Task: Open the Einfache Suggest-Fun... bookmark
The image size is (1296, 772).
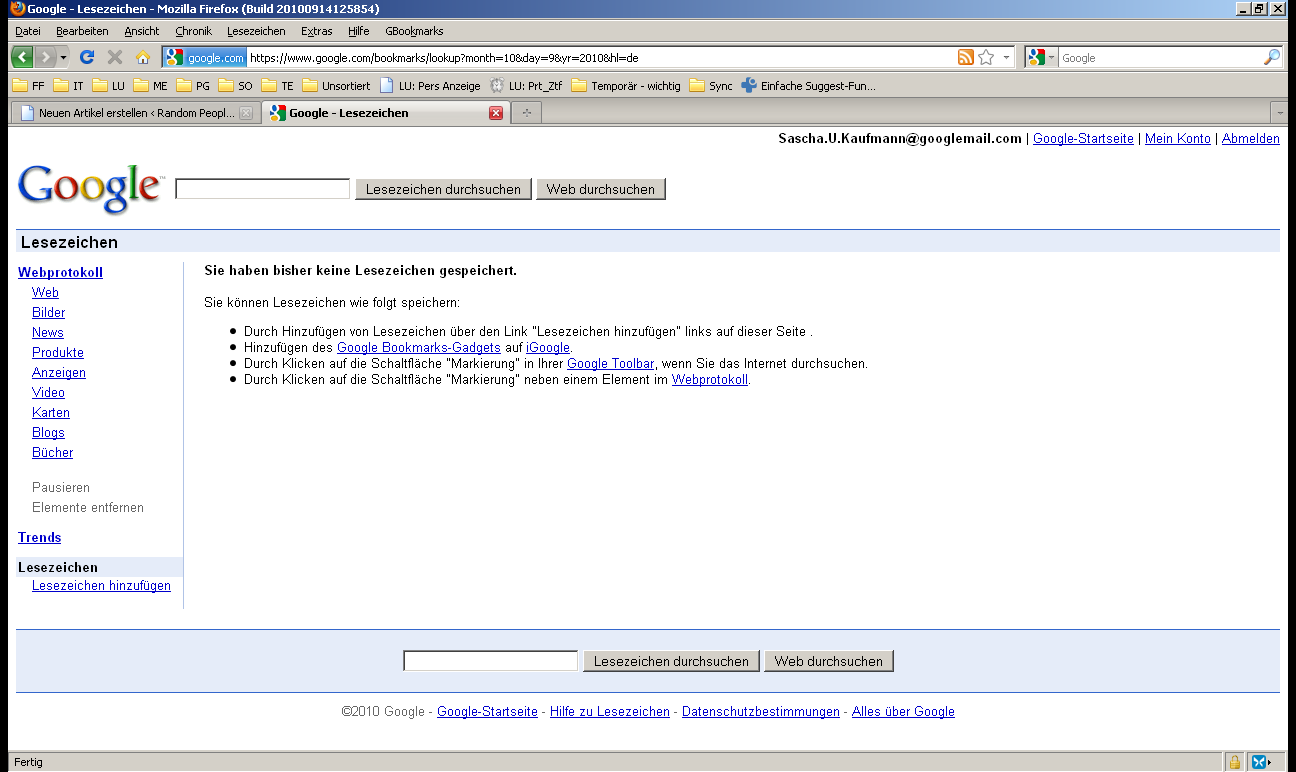Action: 808,86
